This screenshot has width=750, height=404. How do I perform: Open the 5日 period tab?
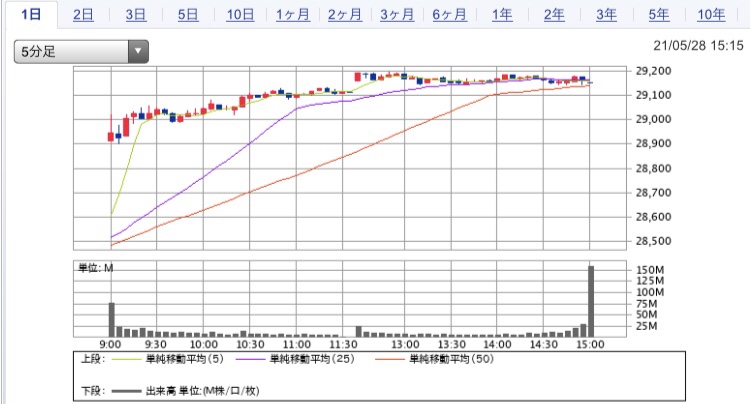tap(188, 15)
